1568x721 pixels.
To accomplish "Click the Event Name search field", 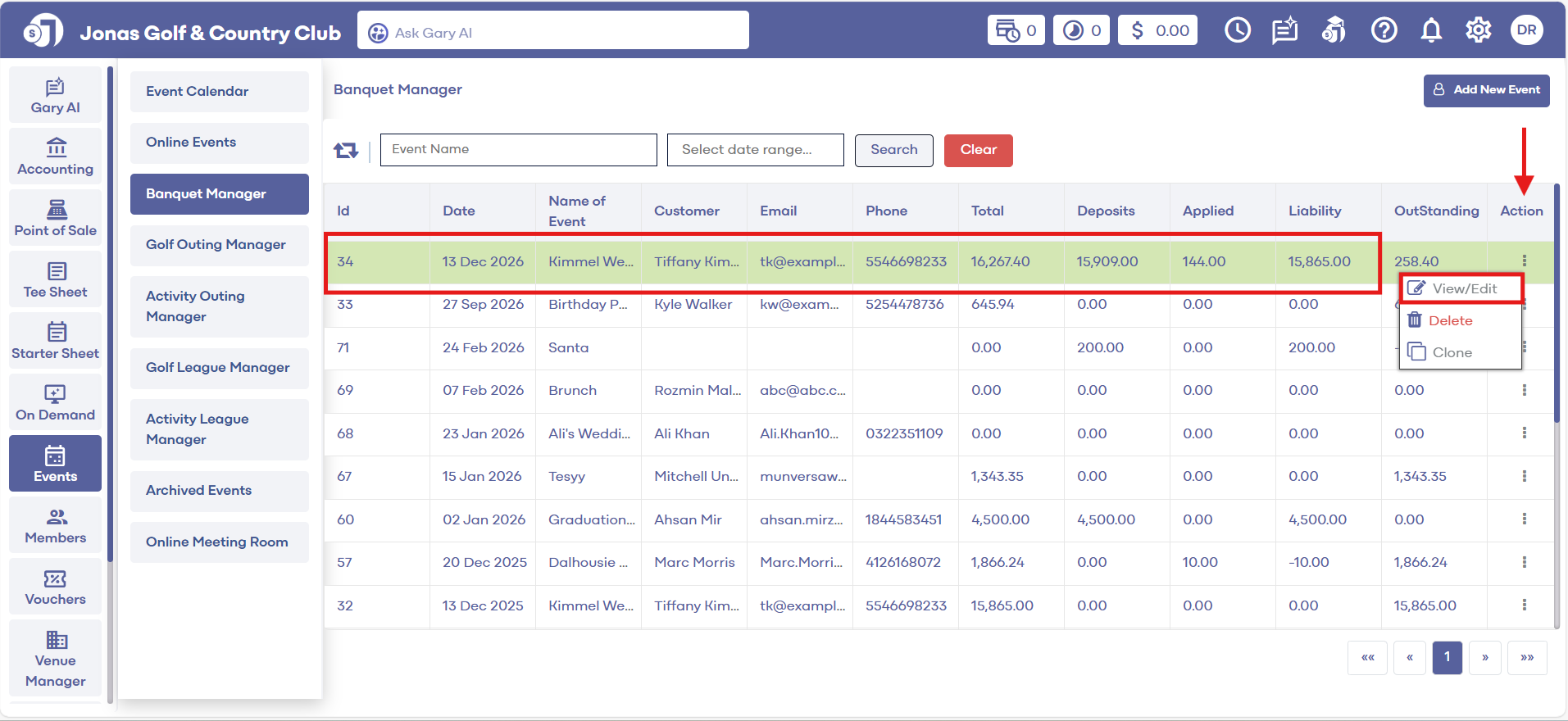I will click(518, 150).
